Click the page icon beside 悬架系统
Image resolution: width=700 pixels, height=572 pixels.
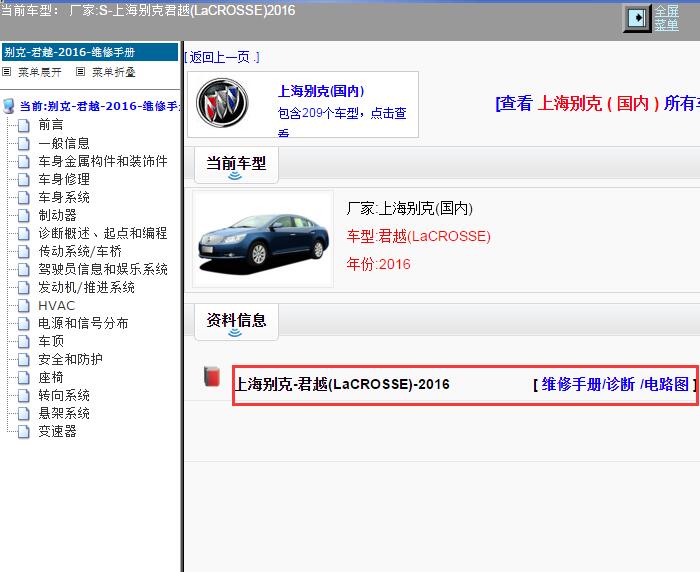click(24, 414)
